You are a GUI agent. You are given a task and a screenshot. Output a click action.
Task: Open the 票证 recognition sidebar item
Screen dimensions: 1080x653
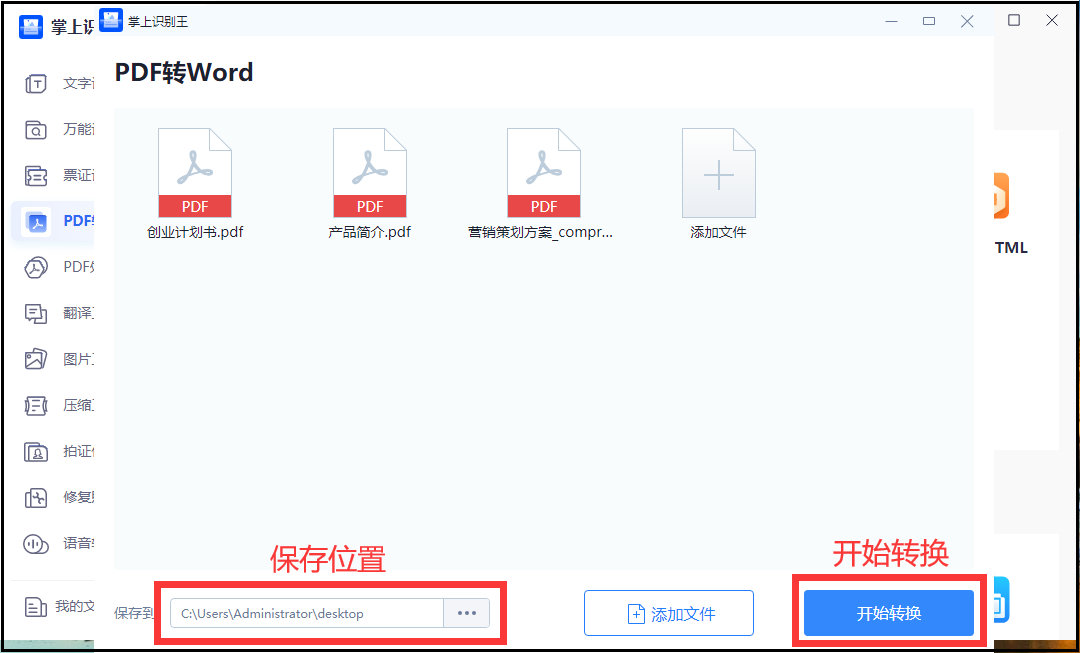(59, 175)
